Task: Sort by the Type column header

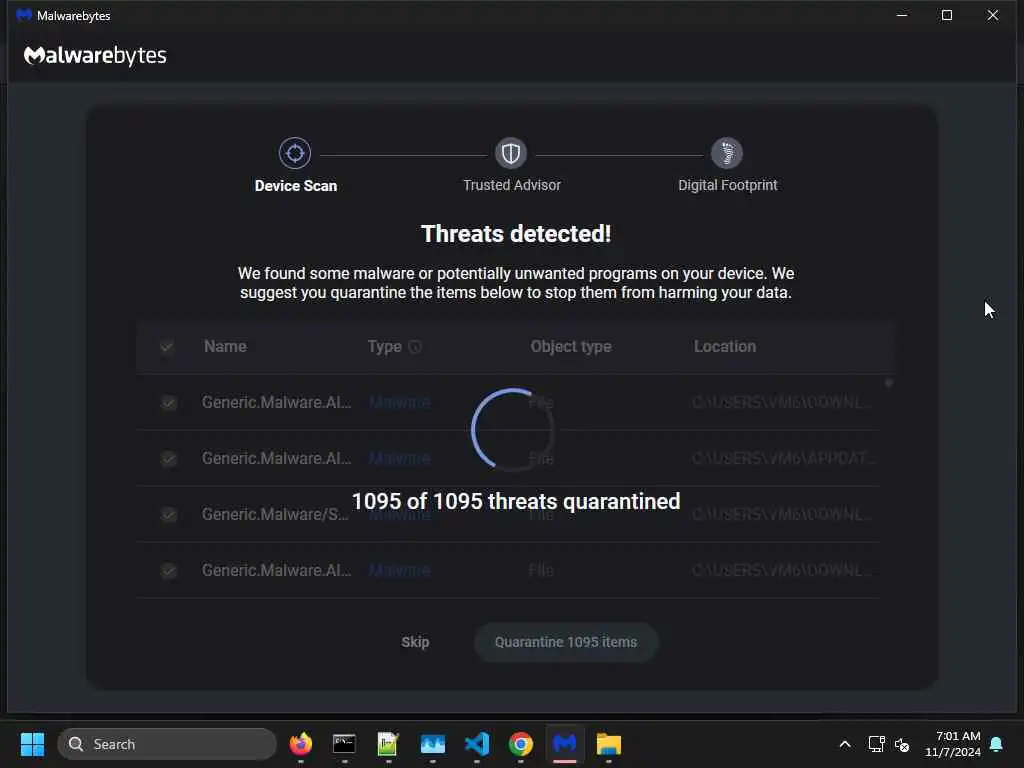Action: [385, 347]
